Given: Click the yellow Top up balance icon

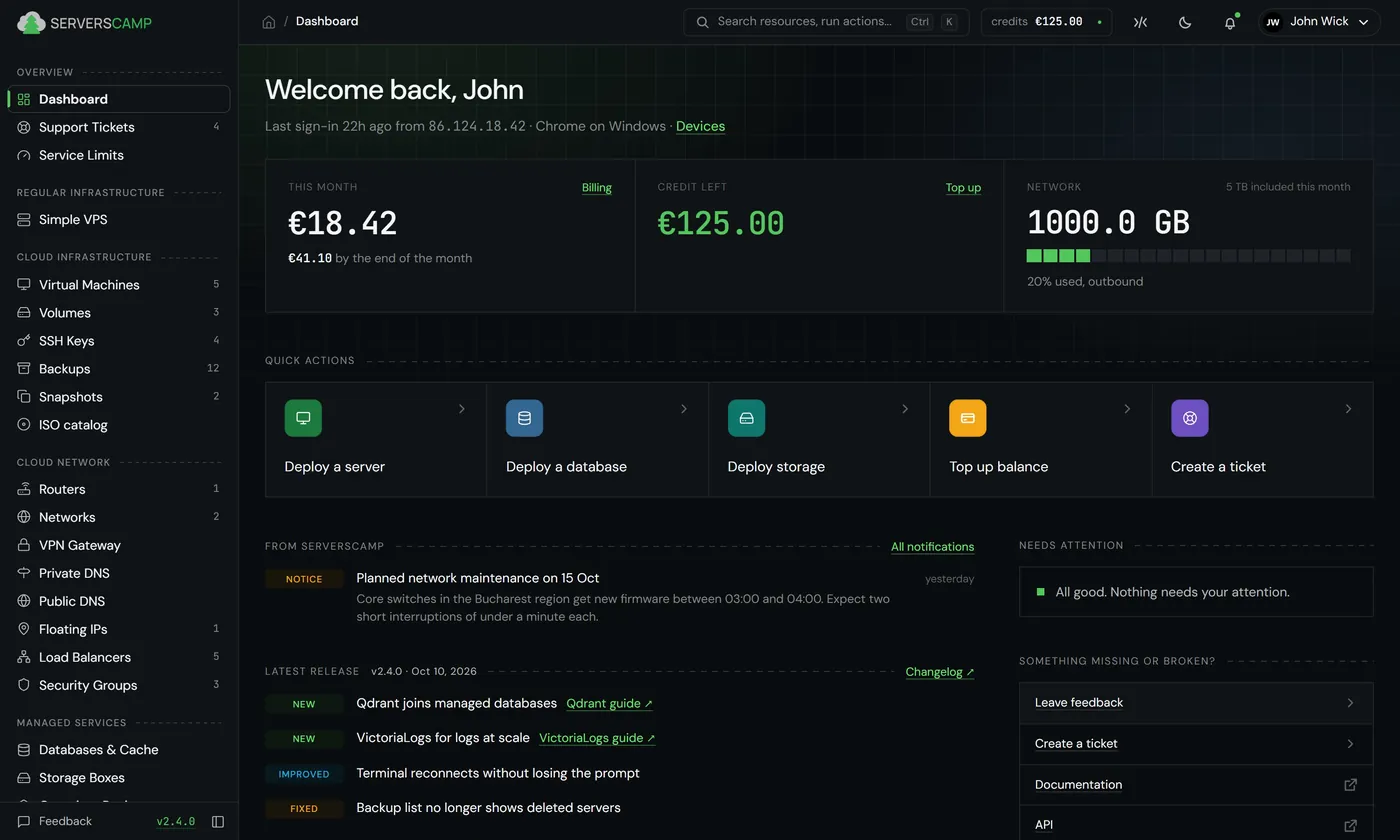Looking at the screenshot, I should tap(967, 418).
